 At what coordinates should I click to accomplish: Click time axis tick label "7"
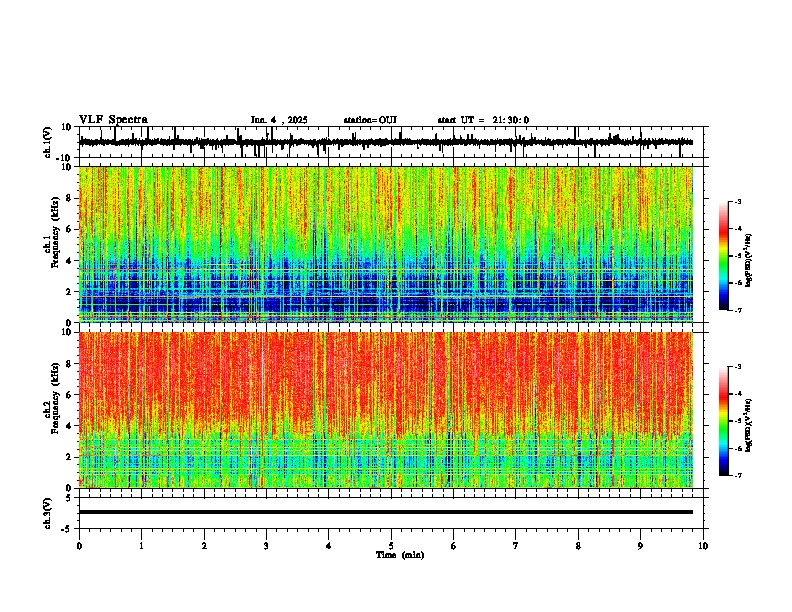516,546
